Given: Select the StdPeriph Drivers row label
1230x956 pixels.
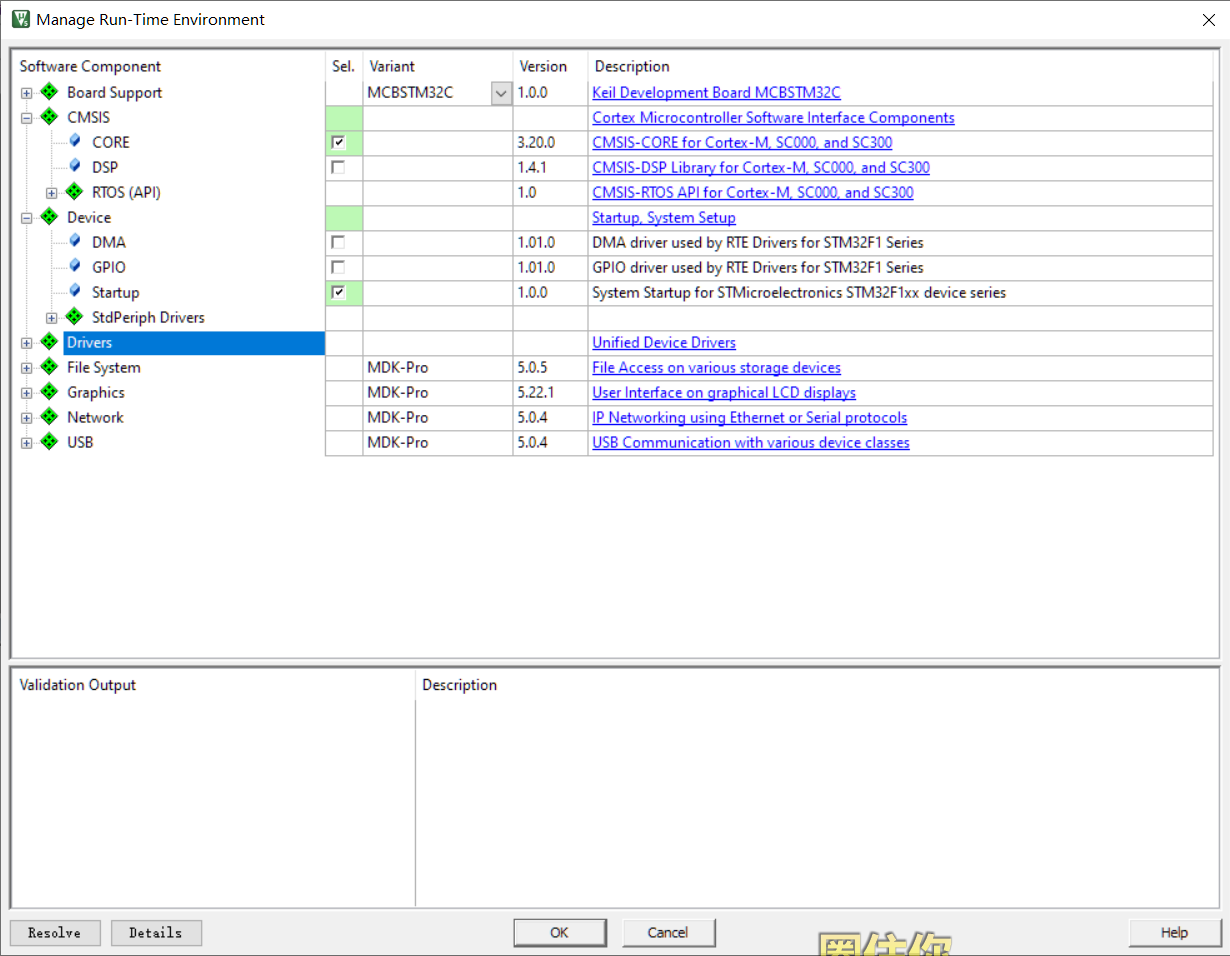Looking at the screenshot, I should pyautogui.click(x=148, y=317).
